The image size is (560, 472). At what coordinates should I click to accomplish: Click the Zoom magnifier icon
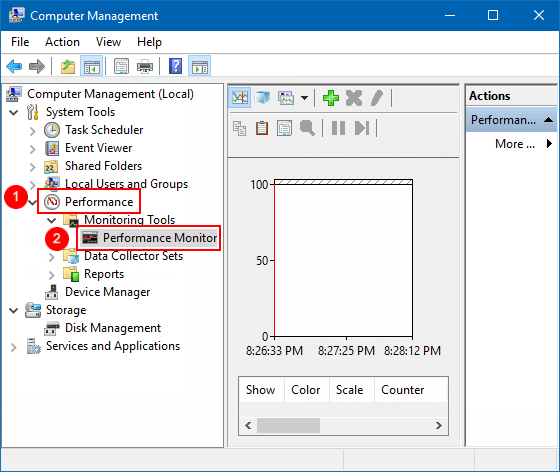point(308,128)
